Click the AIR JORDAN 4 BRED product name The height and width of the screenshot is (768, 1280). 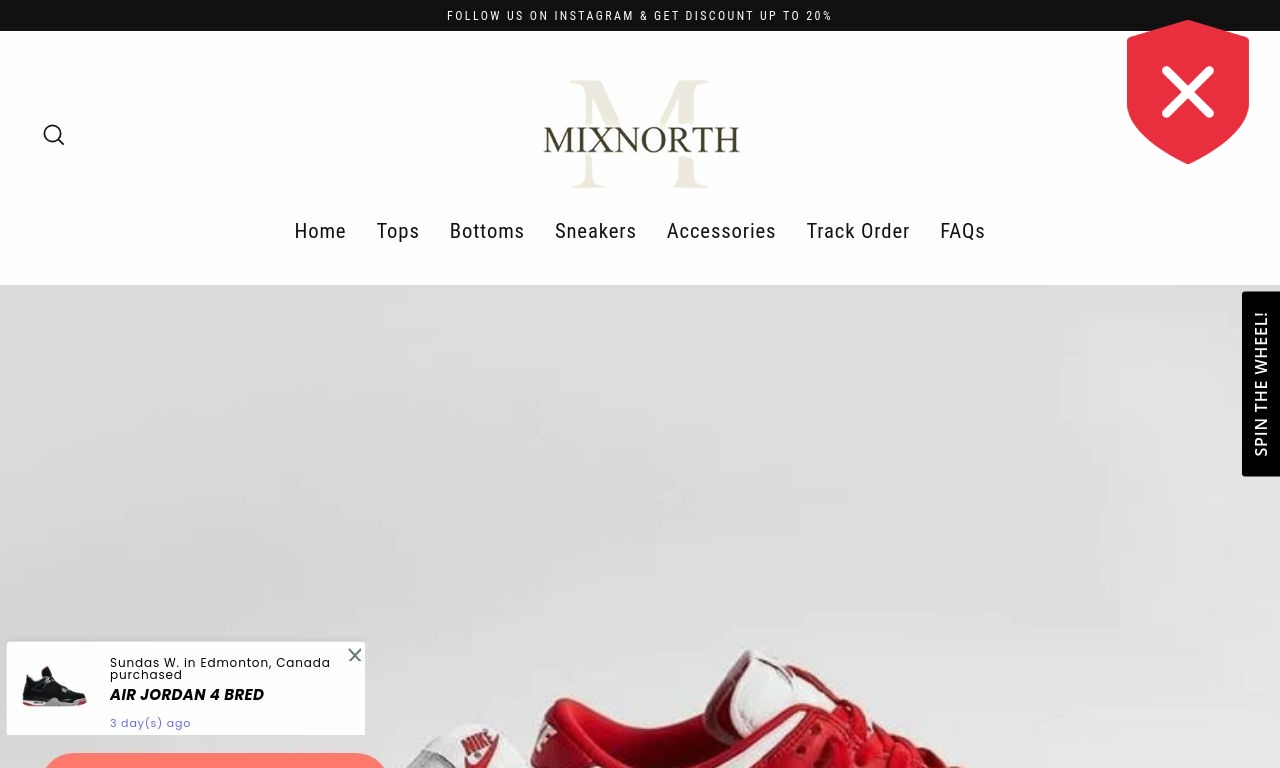[x=187, y=695]
